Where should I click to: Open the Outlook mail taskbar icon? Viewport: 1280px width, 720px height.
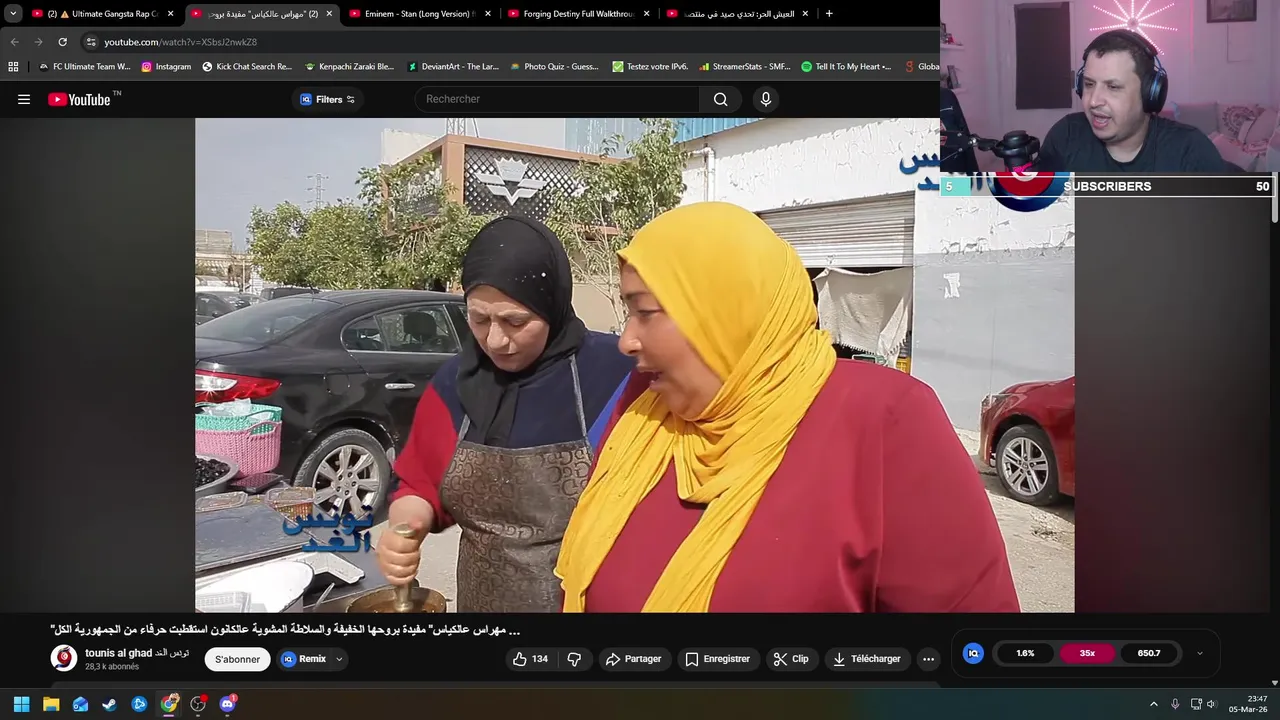(x=80, y=704)
